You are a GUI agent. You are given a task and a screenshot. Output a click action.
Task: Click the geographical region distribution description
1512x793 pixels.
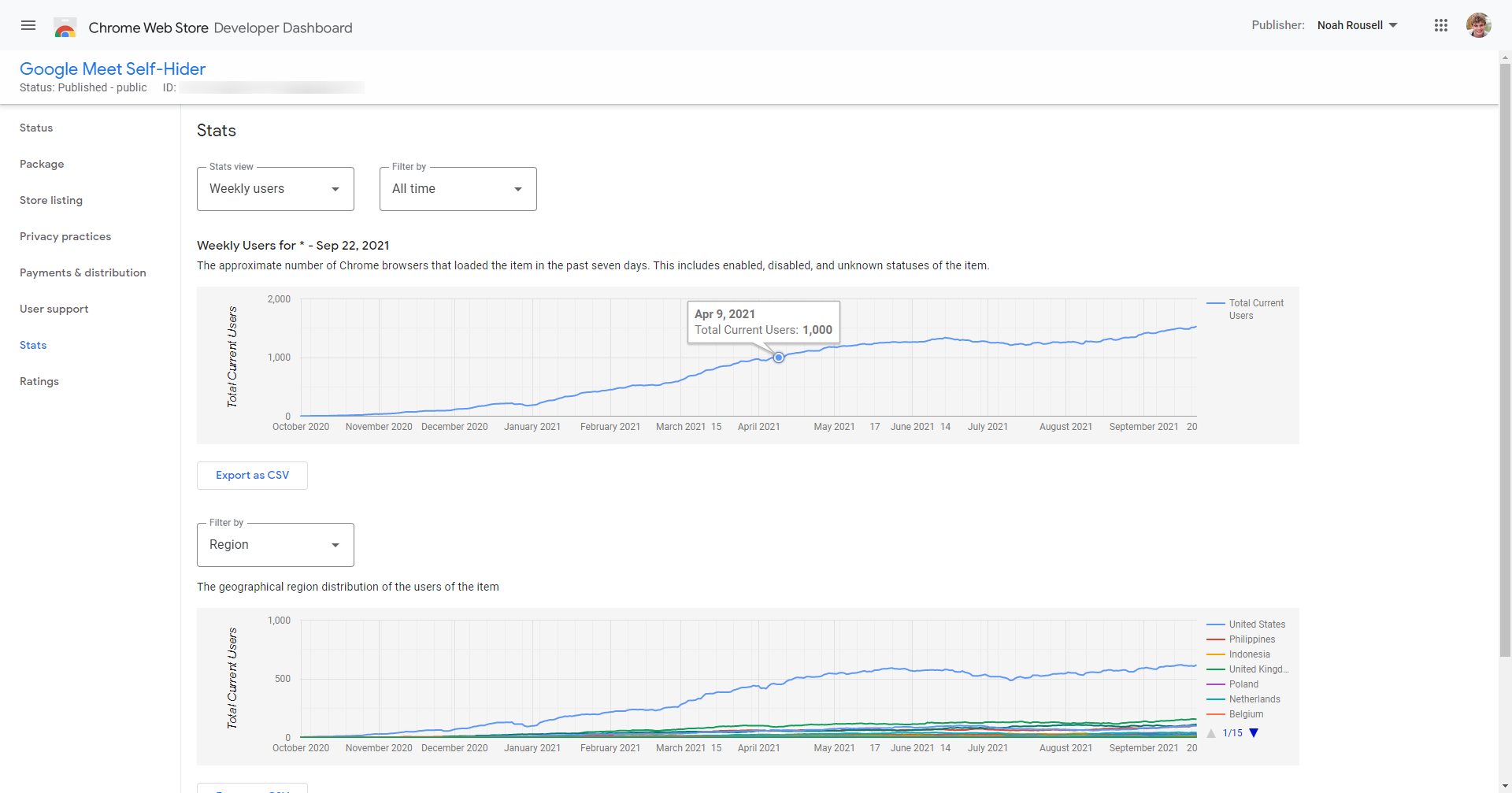[x=348, y=587]
